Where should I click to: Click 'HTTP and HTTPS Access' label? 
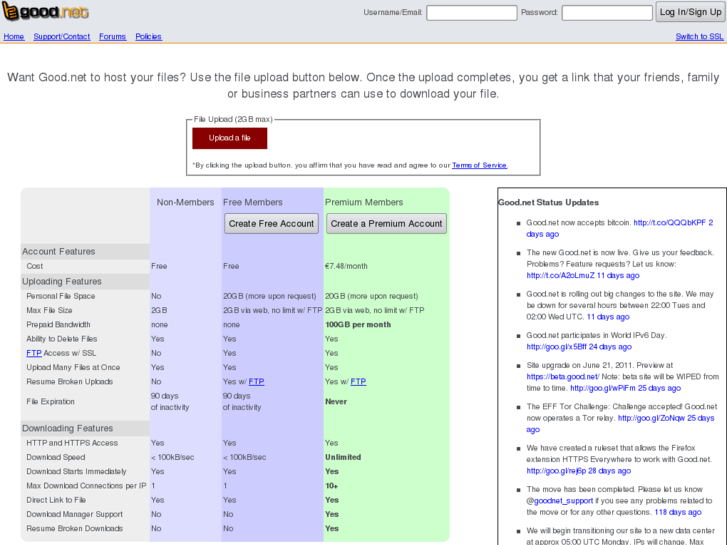point(72,443)
